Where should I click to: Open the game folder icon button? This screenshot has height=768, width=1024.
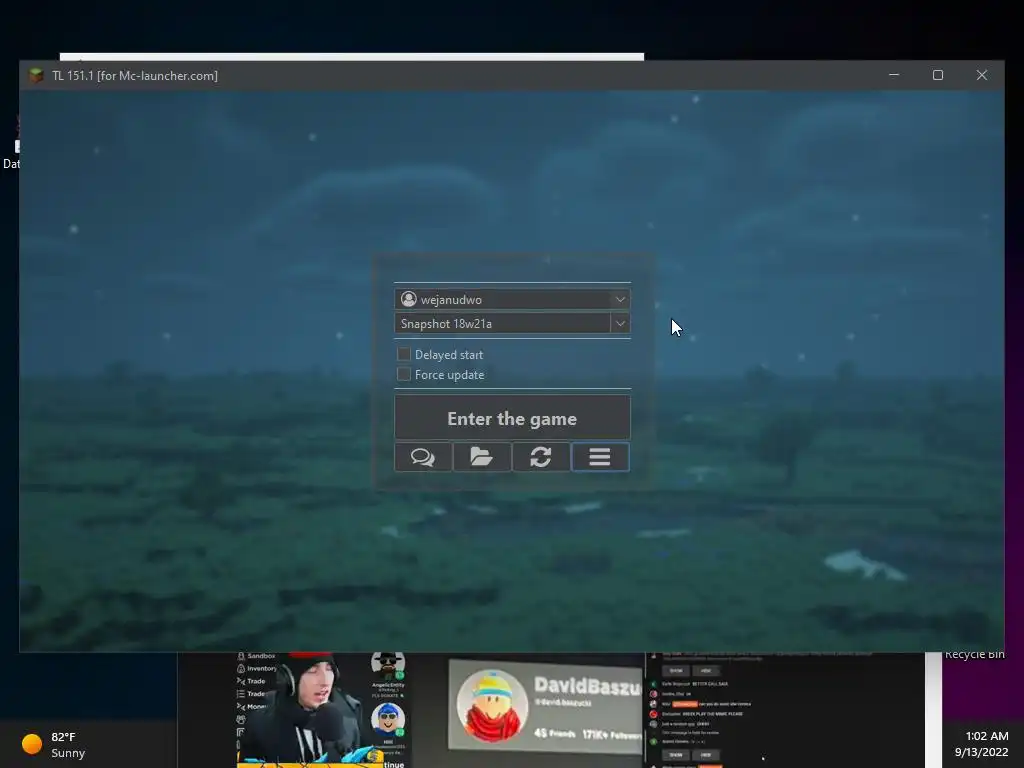point(482,457)
